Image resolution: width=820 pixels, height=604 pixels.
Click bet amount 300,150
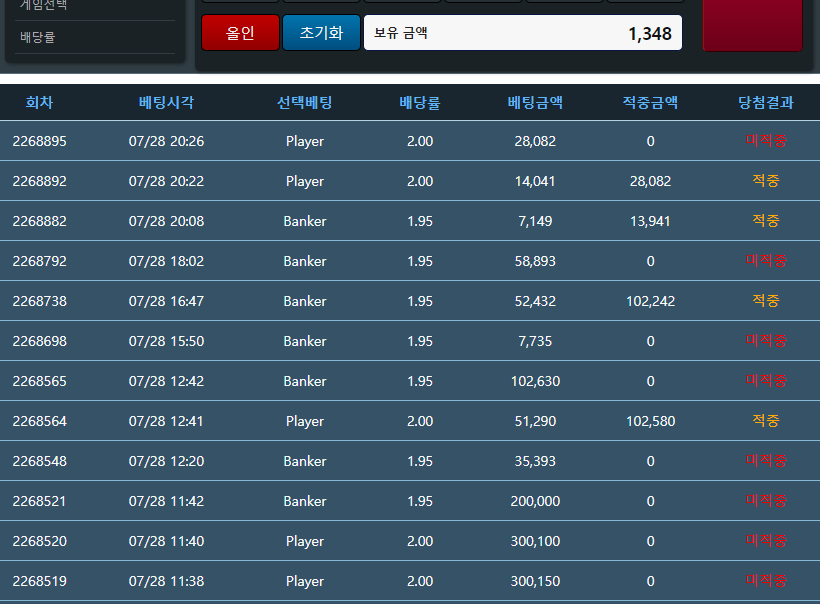pyautogui.click(x=535, y=581)
